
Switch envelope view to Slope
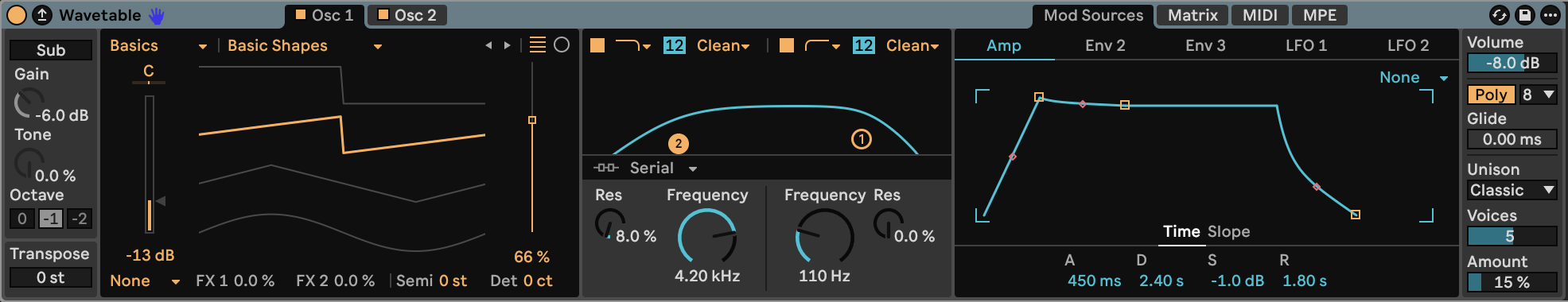point(1229,231)
